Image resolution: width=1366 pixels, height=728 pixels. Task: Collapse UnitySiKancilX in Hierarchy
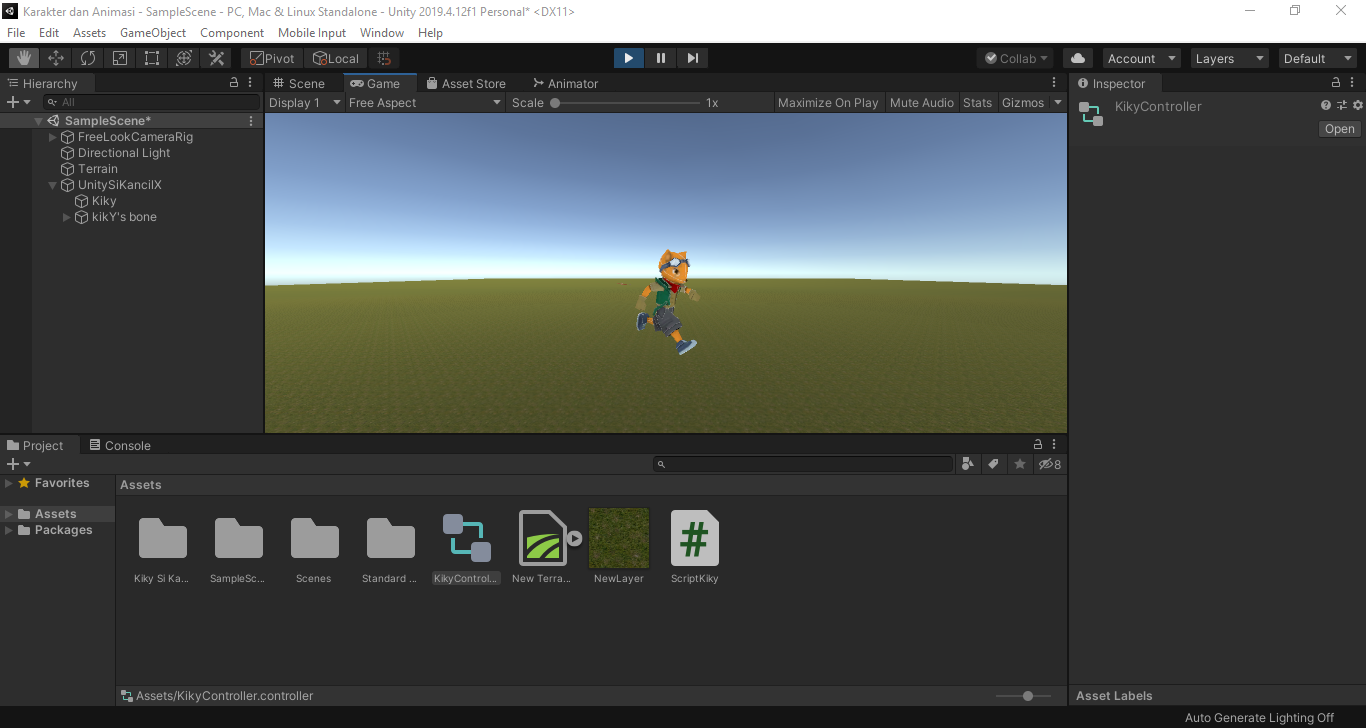(x=53, y=185)
